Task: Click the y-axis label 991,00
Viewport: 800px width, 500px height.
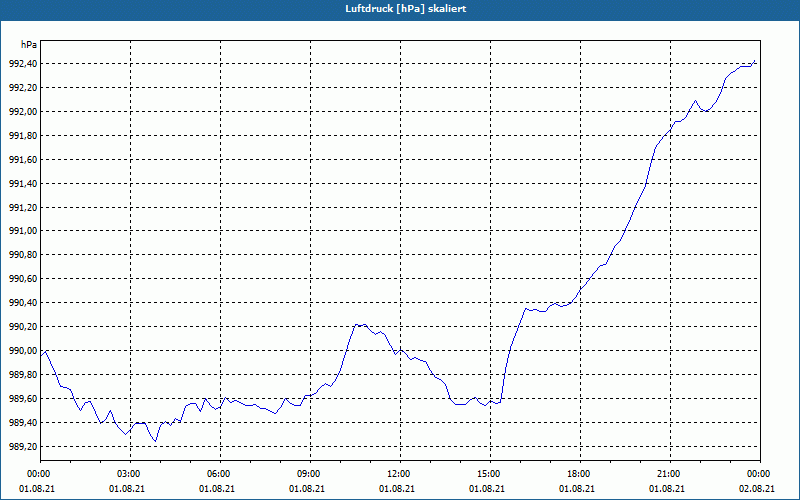Action: click(23, 231)
